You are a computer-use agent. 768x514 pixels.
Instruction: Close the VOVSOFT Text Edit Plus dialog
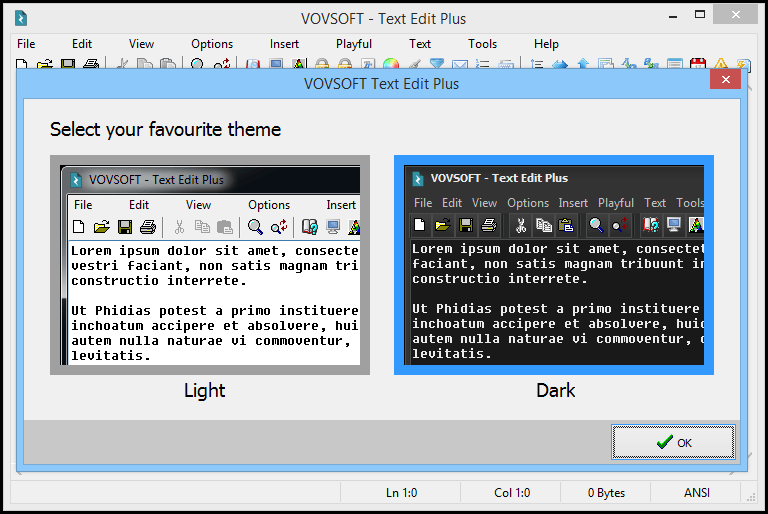(725, 79)
